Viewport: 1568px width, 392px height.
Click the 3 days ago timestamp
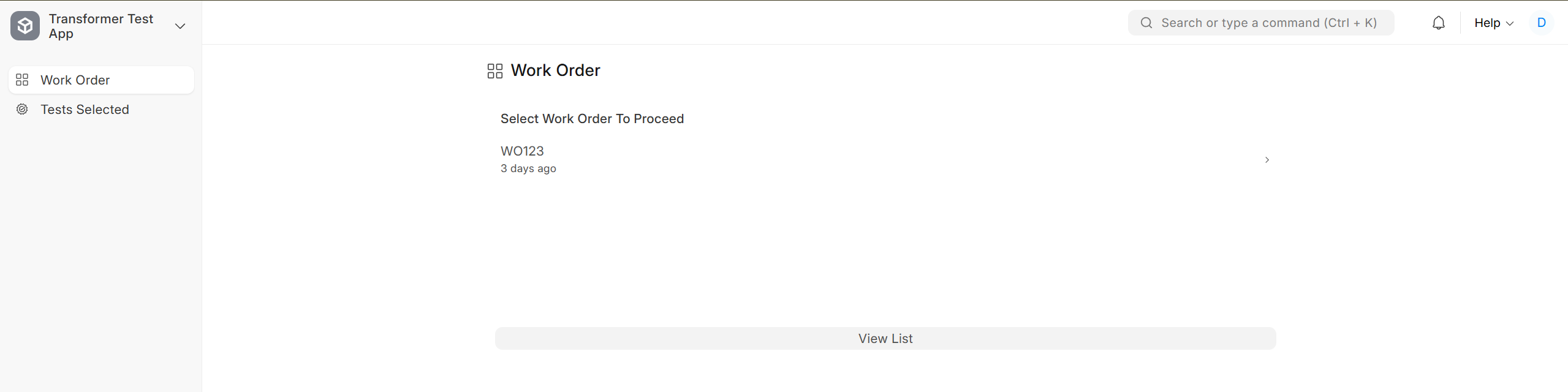click(x=528, y=168)
